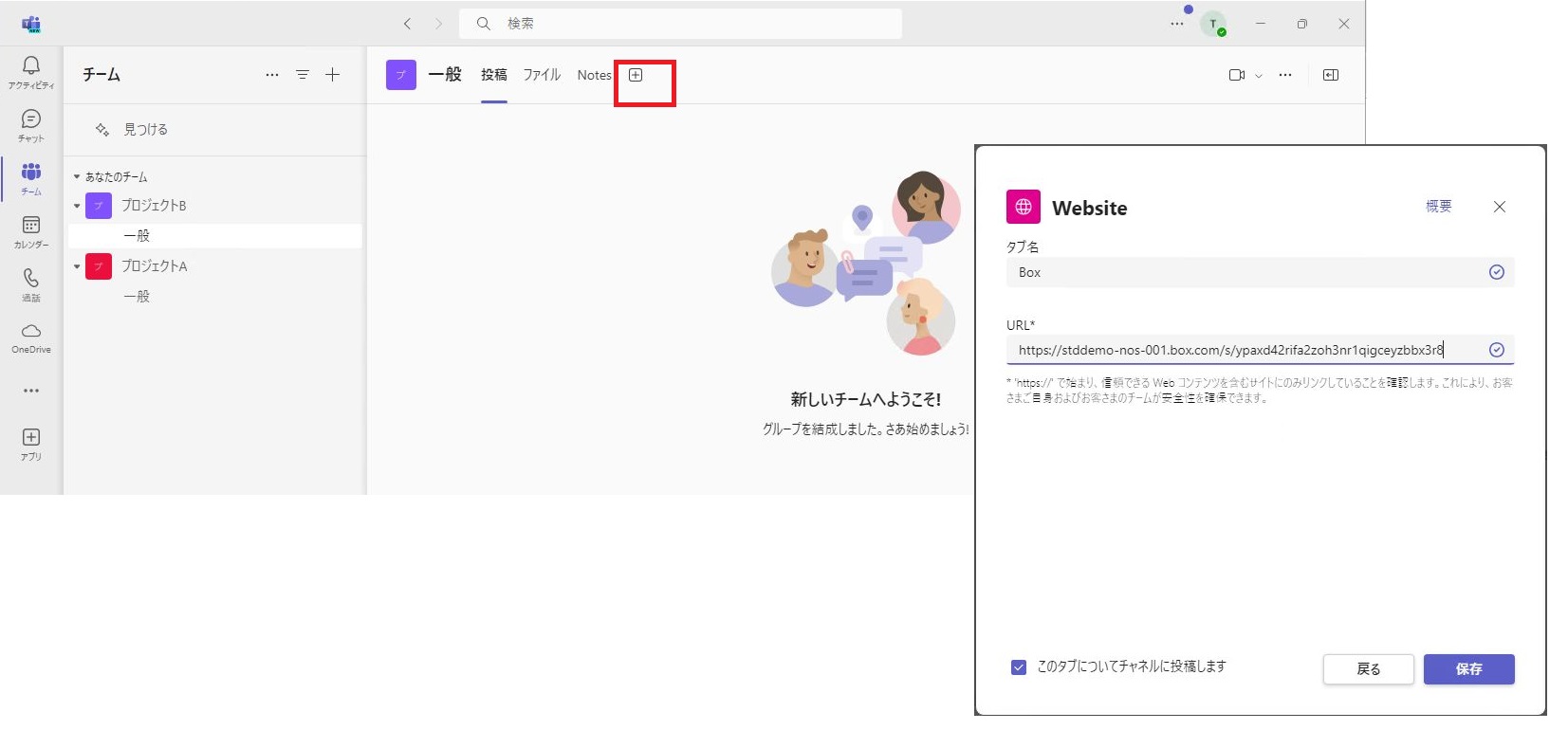Open the Activity feed in the sidebar
Viewport: 1568px width, 730px height.
pyautogui.click(x=31, y=72)
